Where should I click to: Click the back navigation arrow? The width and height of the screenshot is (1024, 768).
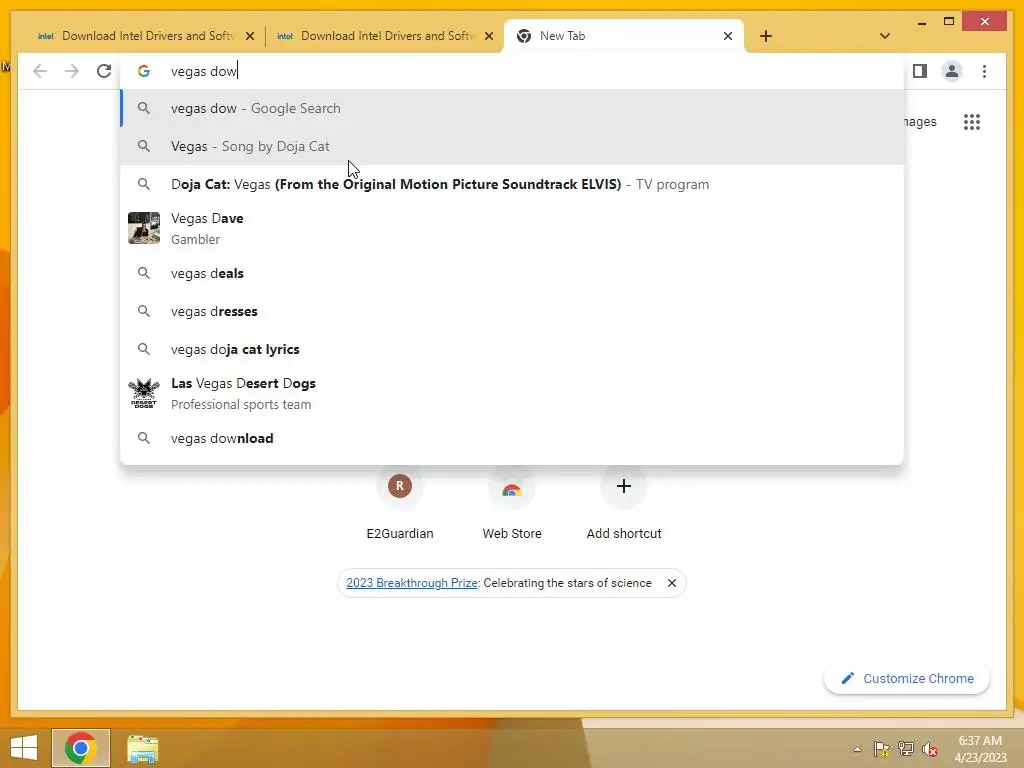pyautogui.click(x=40, y=71)
